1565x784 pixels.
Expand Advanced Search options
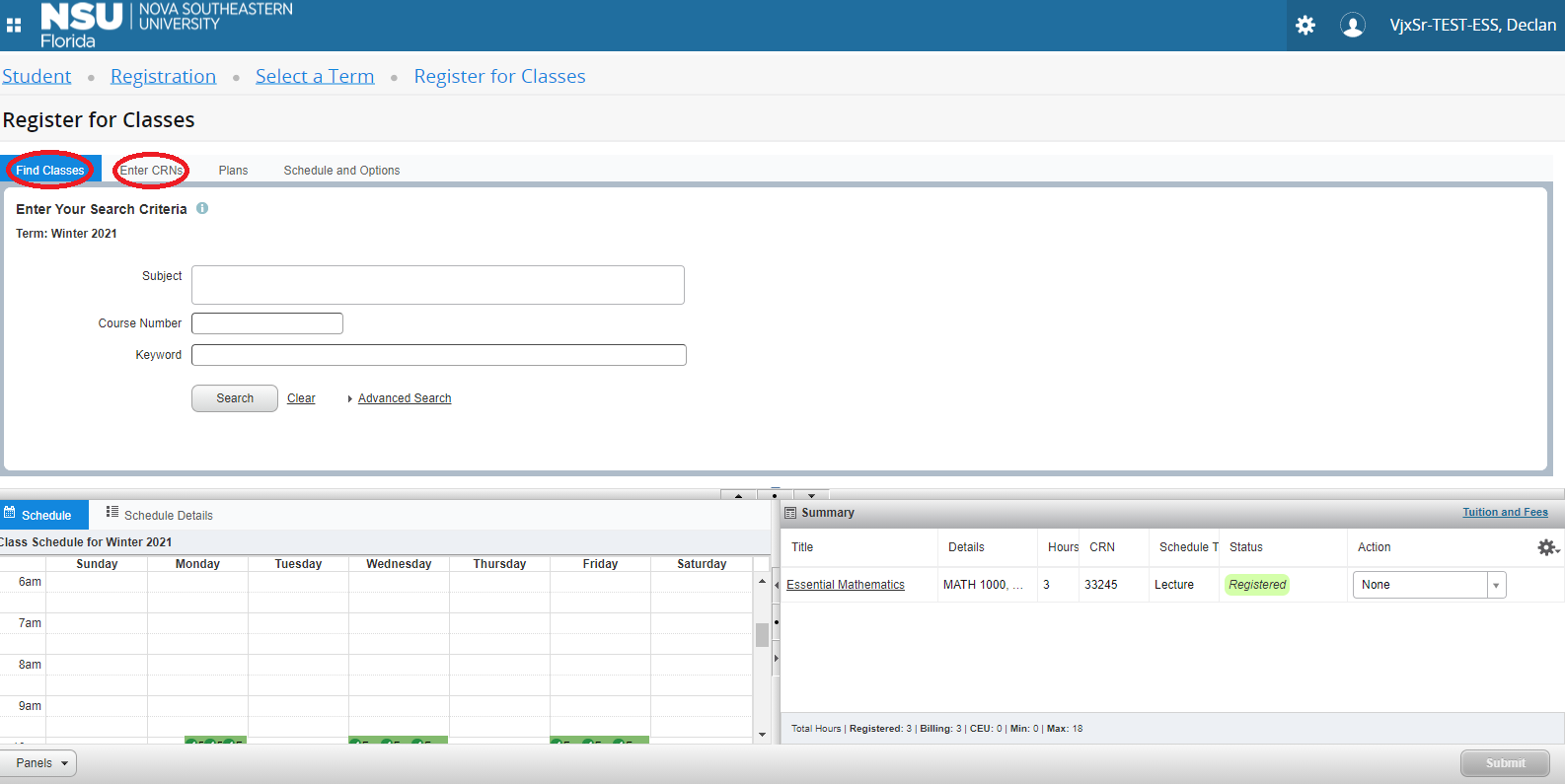pyautogui.click(x=404, y=398)
